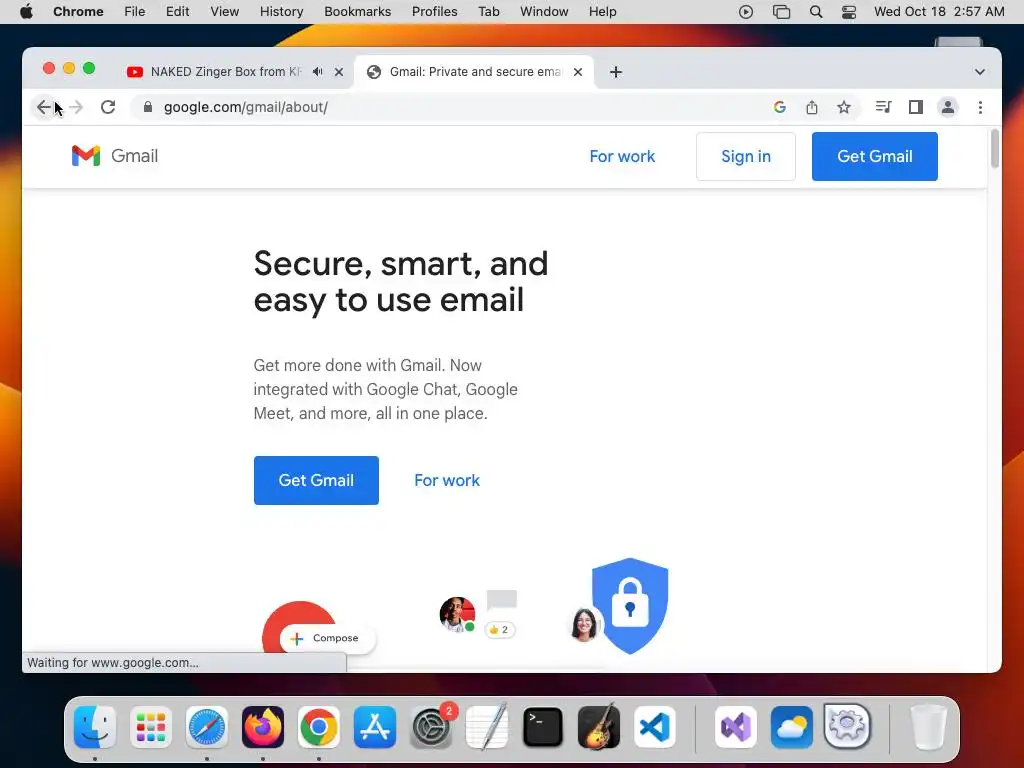1024x768 pixels.
Task: Click the Compose pill in the illustration
Action: point(327,638)
